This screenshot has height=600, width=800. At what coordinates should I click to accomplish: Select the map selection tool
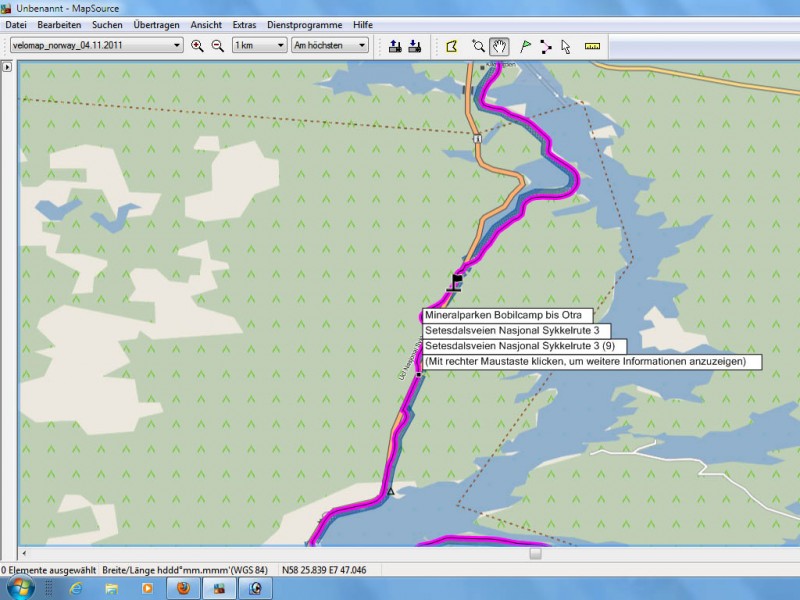[x=452, y=46]
